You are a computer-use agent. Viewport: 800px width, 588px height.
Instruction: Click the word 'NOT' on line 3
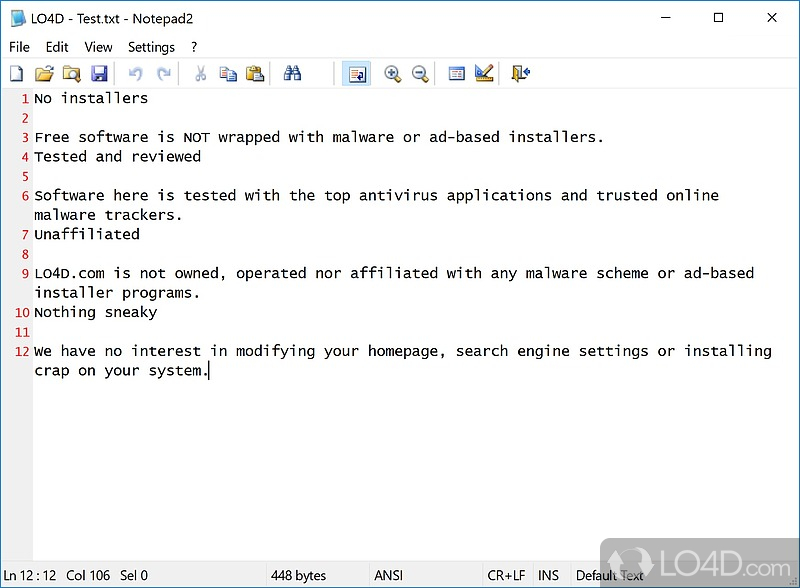pos(196,137)
